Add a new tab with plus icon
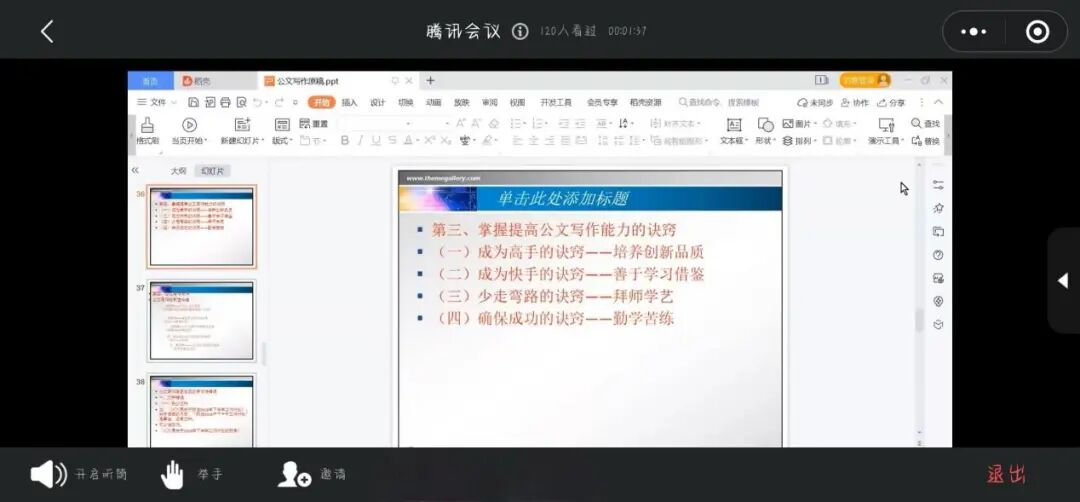 tap(430, 81)
